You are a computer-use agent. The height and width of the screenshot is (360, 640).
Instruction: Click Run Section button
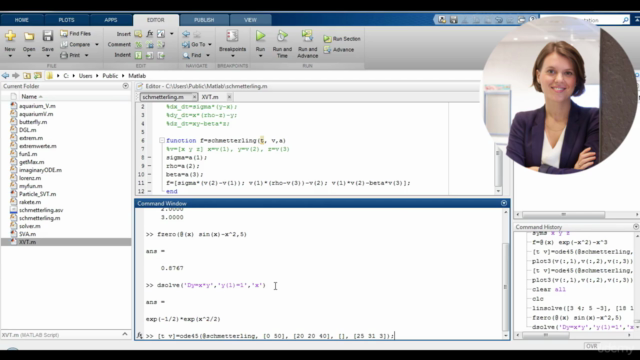click(x=342, y=39)
